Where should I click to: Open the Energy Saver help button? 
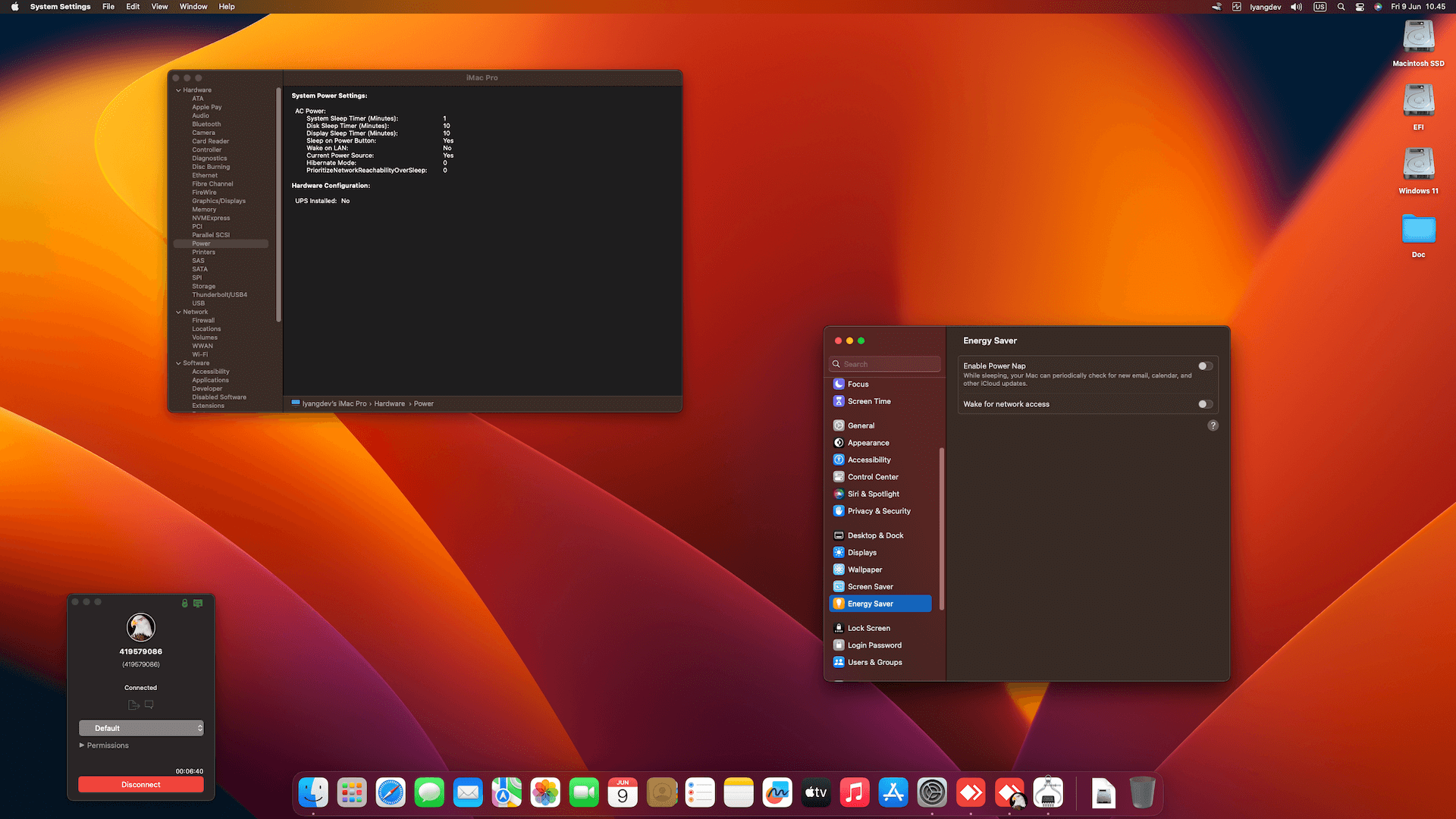[x=1213, y=425]
